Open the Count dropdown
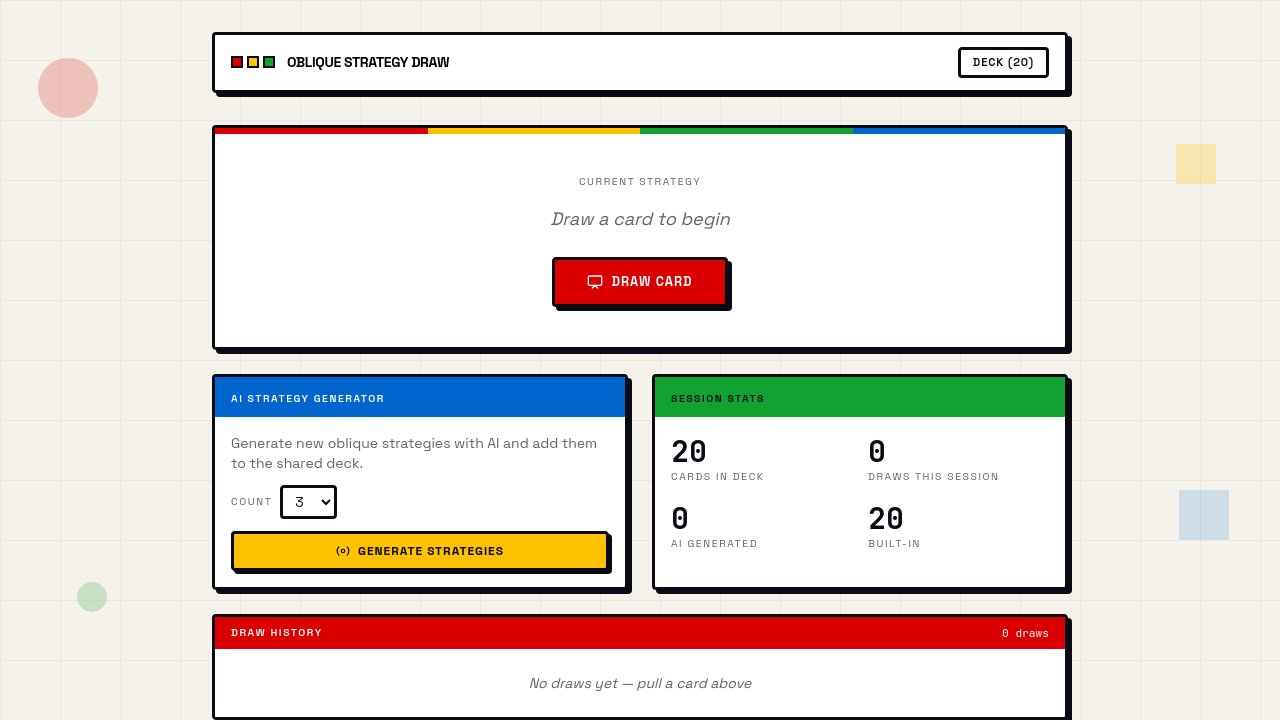The width and height of the screenshot is (1280, 720). tap(308, 502)
